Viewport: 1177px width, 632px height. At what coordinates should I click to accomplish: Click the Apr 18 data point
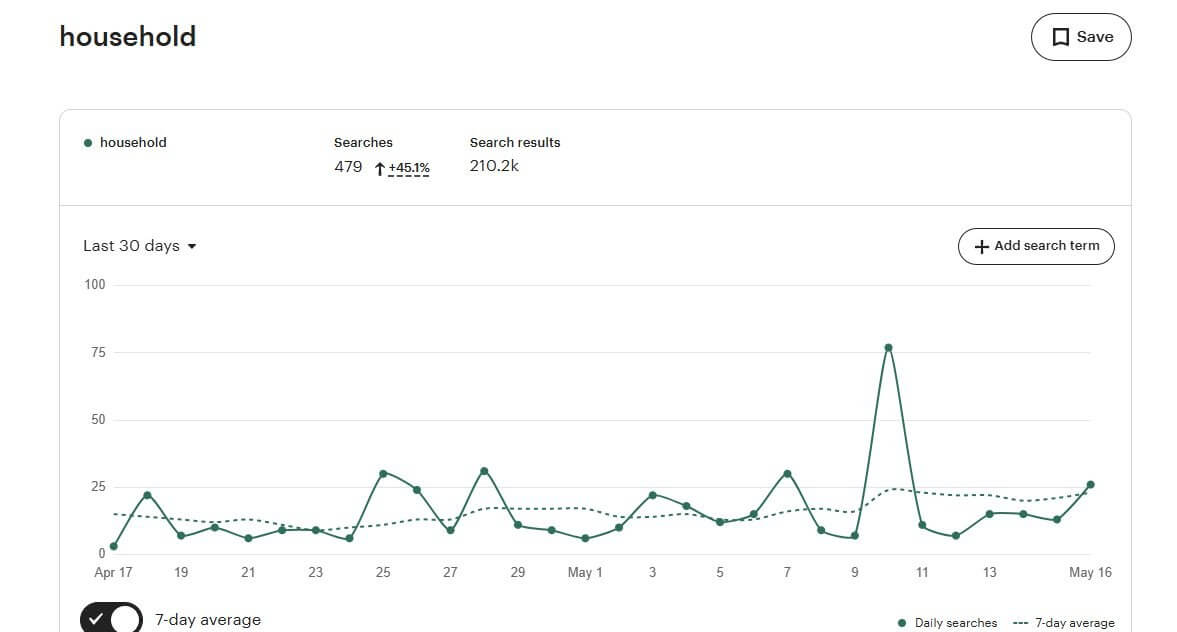[x=147, y=495]
